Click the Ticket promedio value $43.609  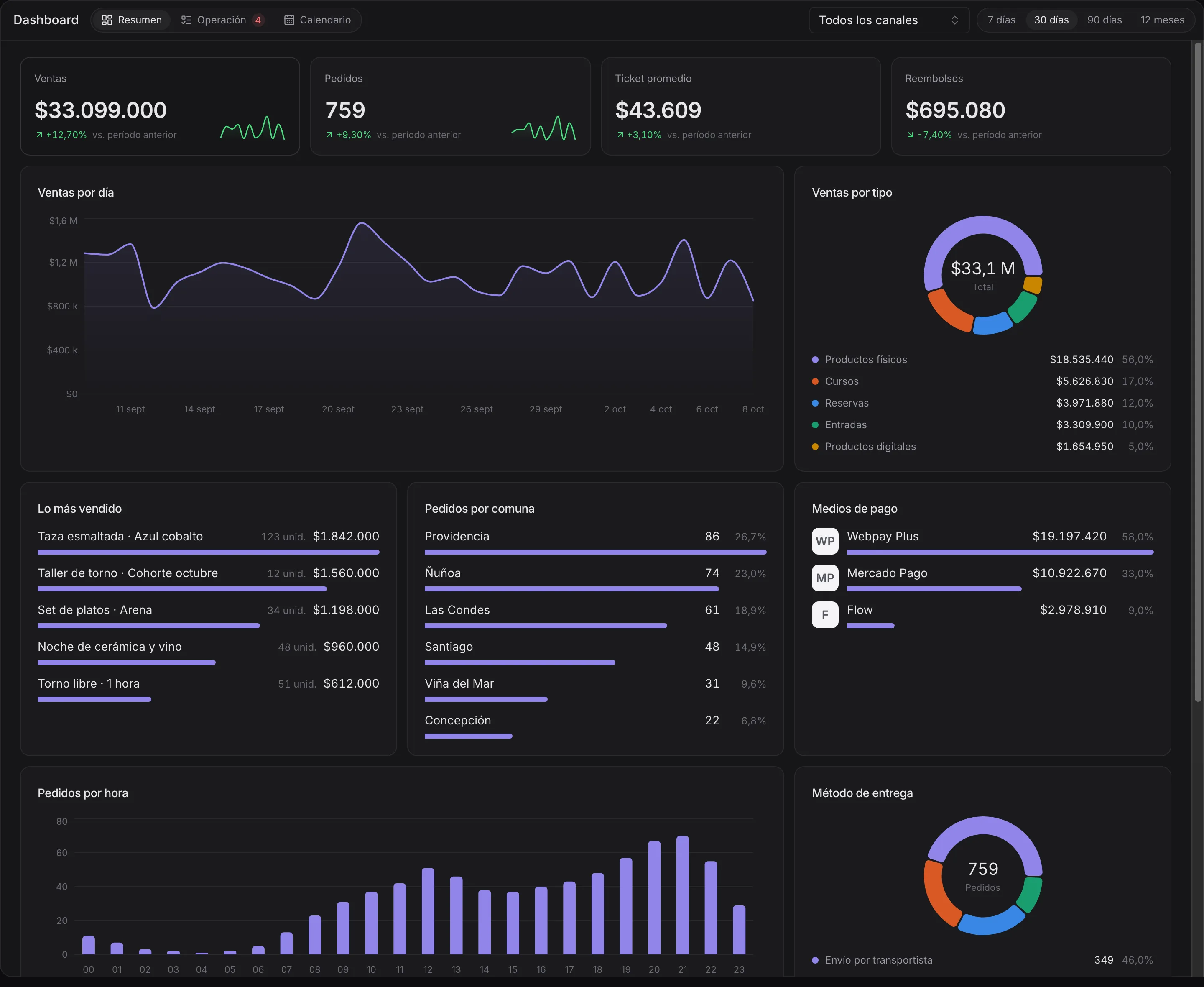658,110
